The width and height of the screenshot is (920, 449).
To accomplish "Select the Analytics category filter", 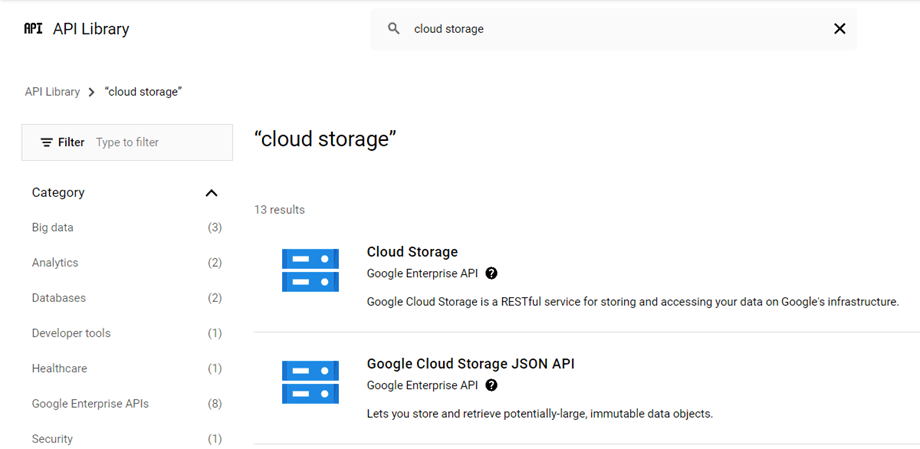I will [x=55, y=263].
